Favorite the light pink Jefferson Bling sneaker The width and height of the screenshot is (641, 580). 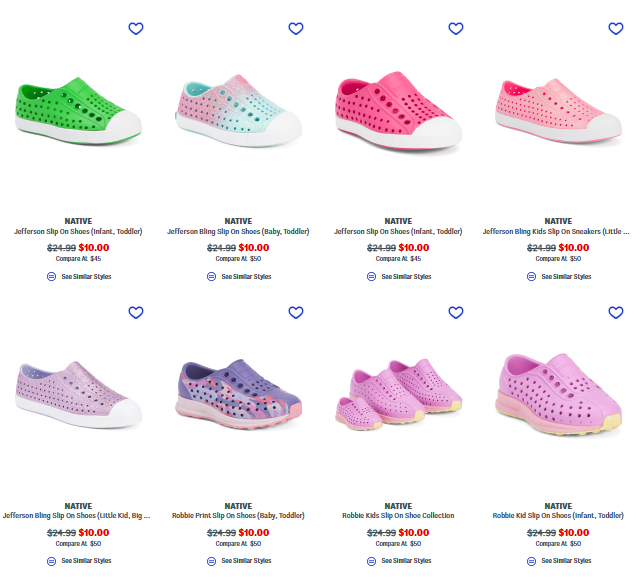616,29
